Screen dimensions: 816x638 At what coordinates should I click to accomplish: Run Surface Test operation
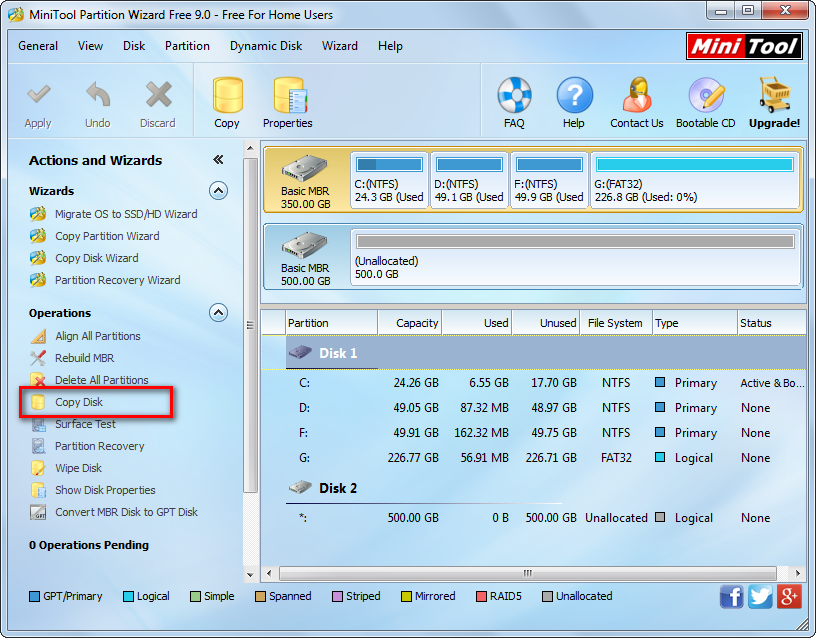pos(85,424)
